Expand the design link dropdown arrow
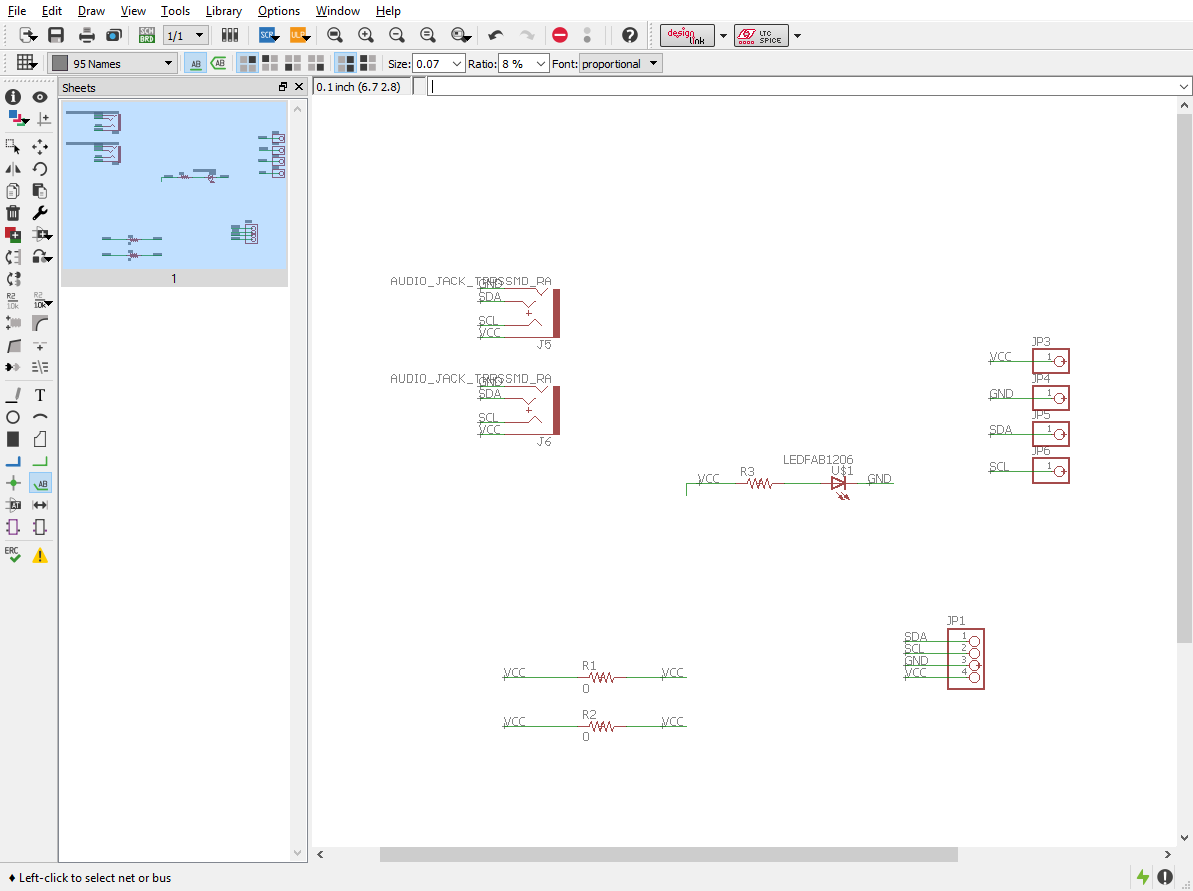 (724, 36)
